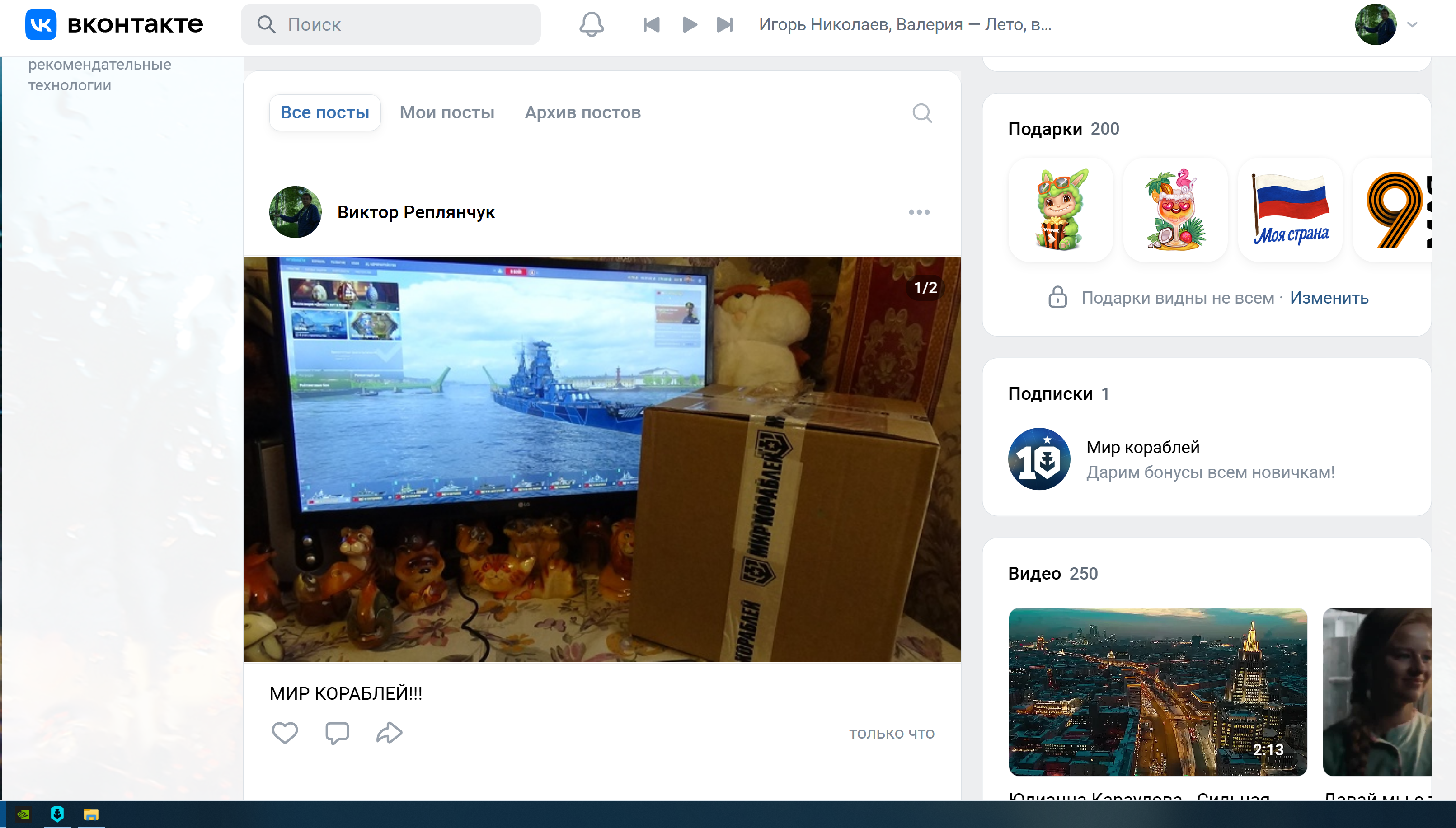Click the VK logo icon
Viewport: 1456px width, 828px height.
41,24
